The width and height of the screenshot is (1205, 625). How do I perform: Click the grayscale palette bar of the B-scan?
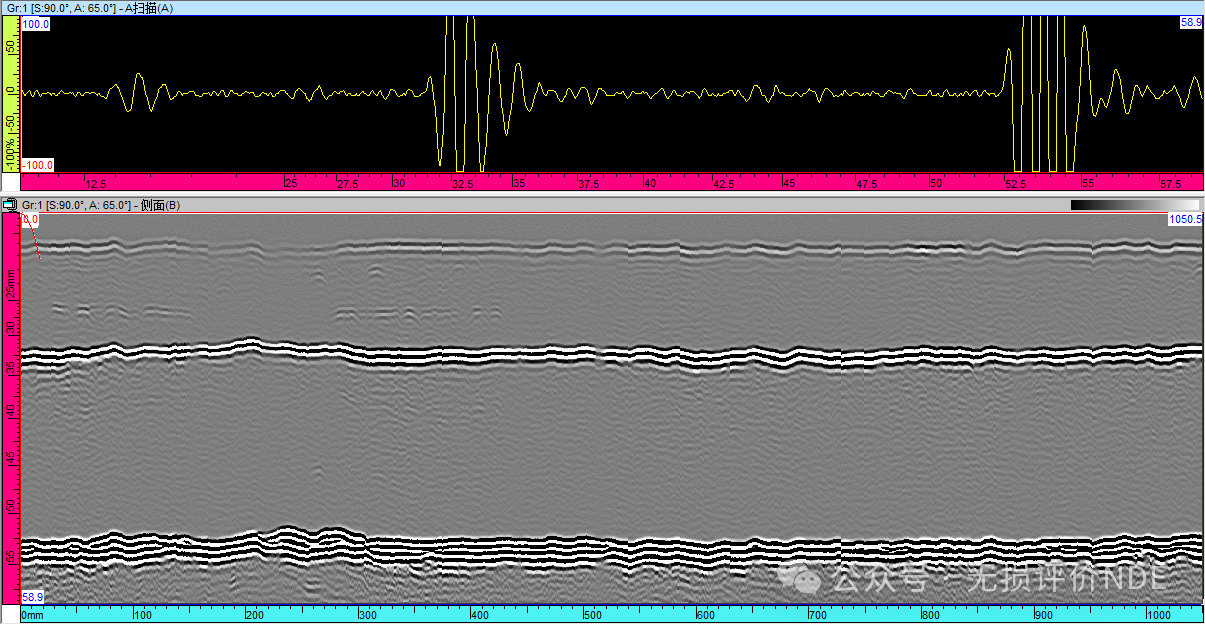[1134, 205]
